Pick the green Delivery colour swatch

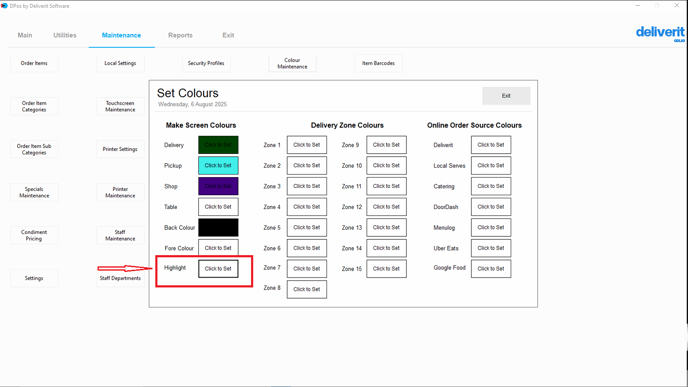218,145
